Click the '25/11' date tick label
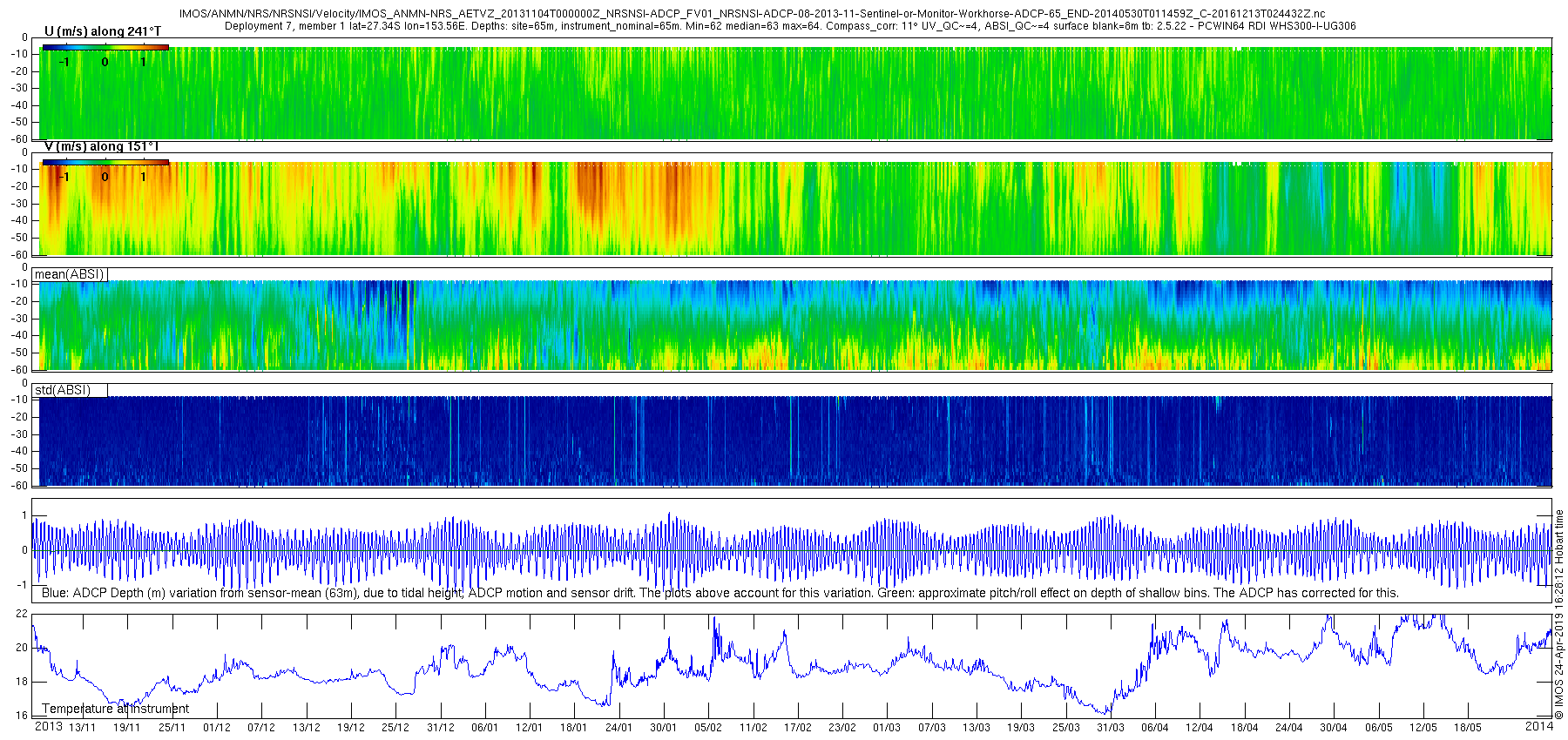Screen dimensions: 1568x740 (172, 728)
